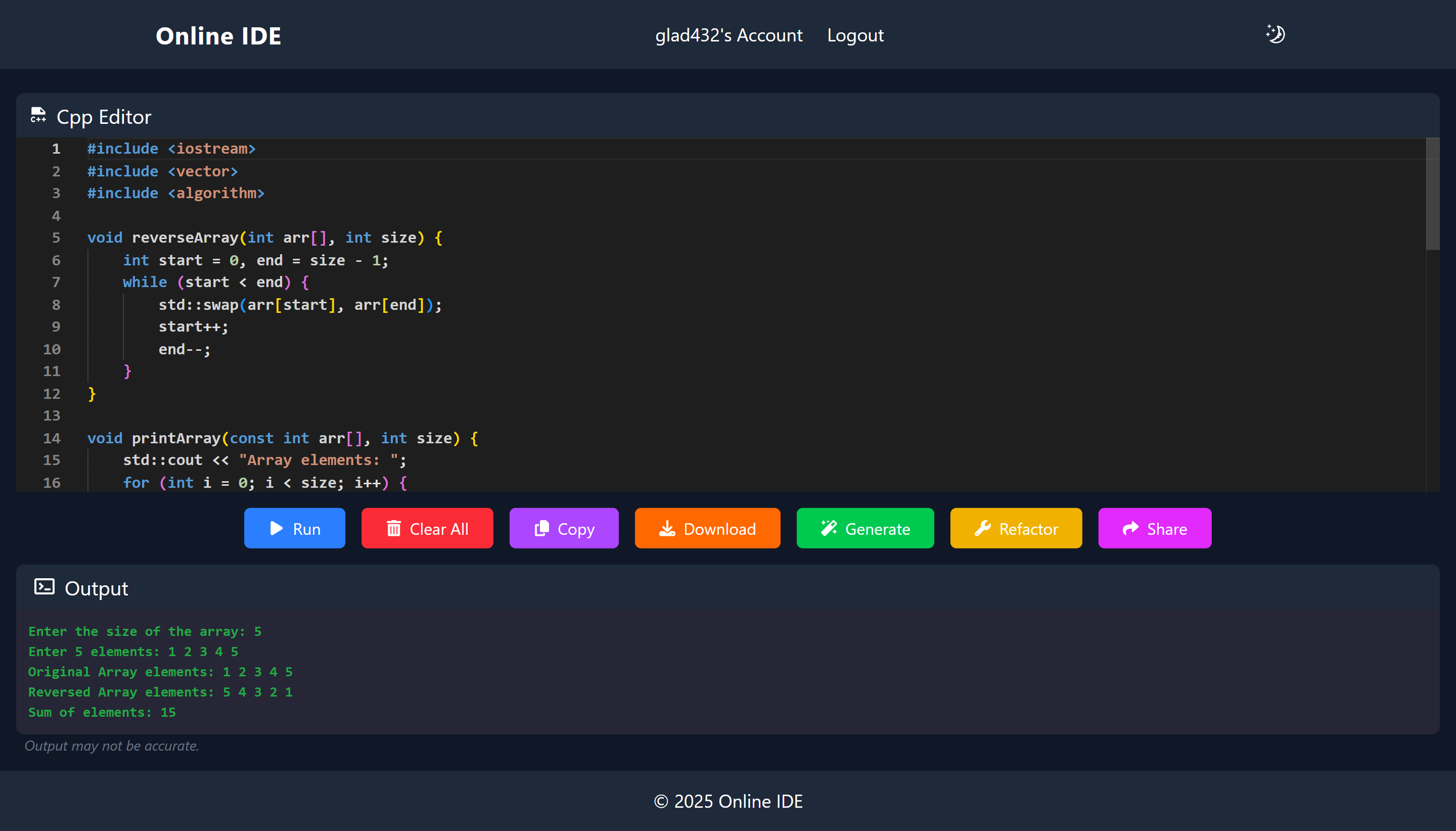Toggle the dark mode moon icon
The height and width of the screenshot is (831, 1456).
point(1275,34)
